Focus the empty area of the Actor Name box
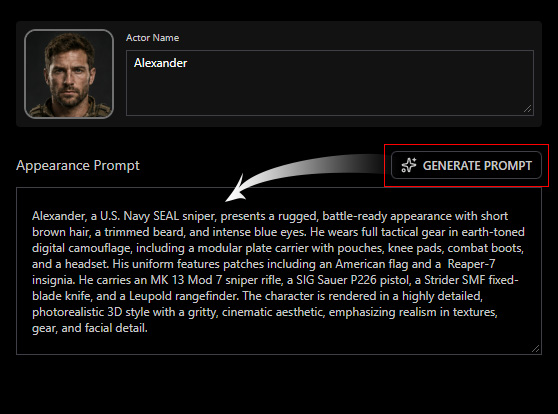 (x=330, y=91)
